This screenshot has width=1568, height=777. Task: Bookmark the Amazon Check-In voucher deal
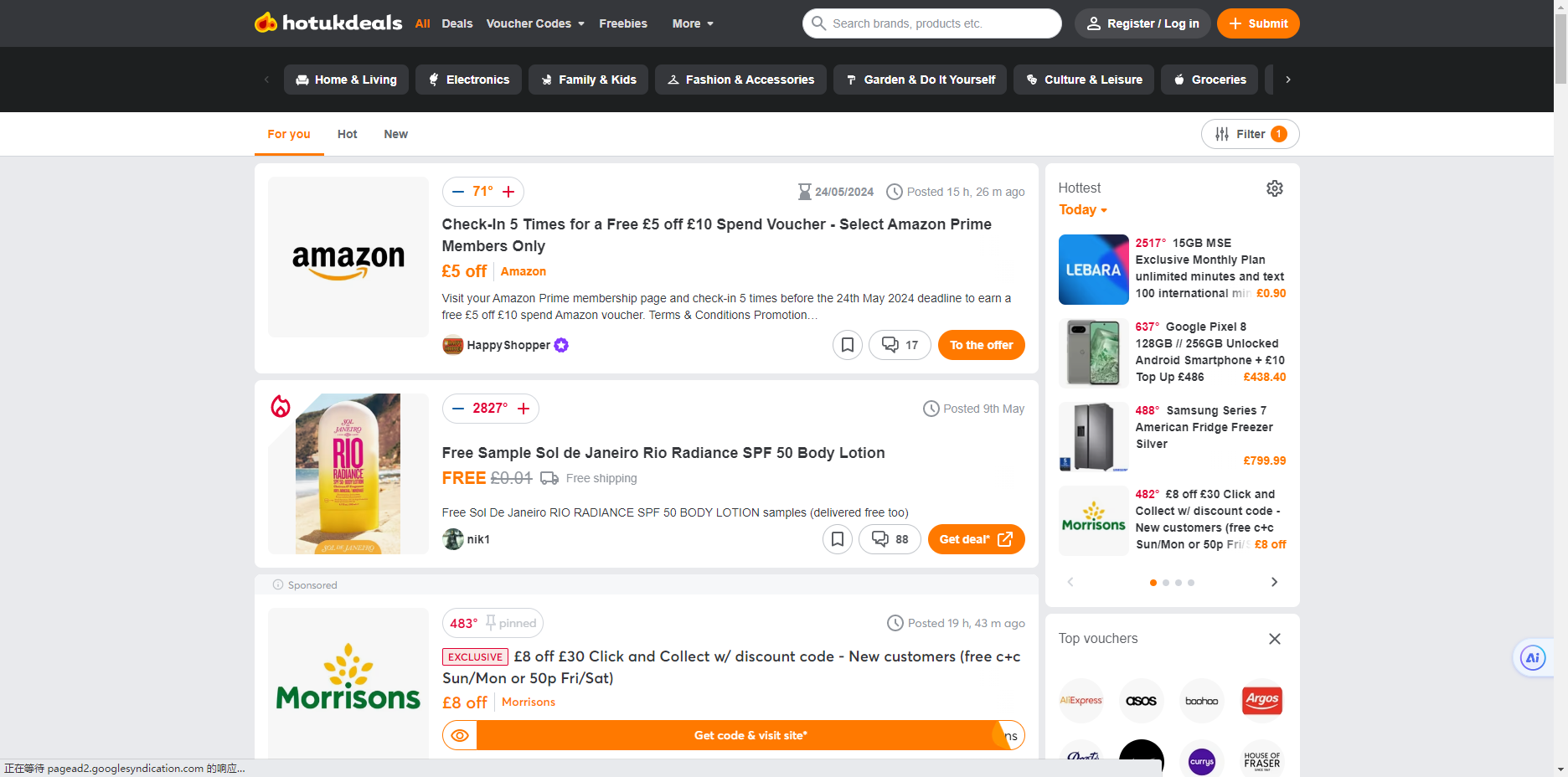click(848, 345)
